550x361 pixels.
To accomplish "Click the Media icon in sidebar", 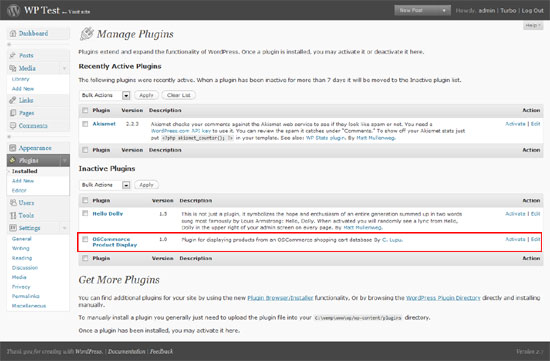I will click(13, 68).
